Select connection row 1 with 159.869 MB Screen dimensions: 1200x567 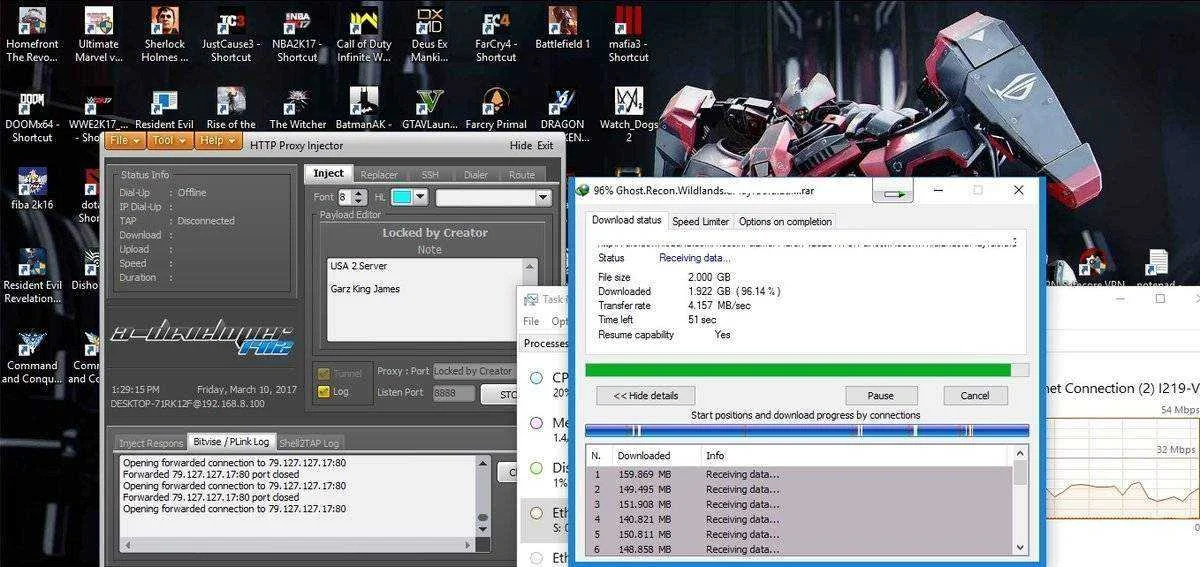click(x=799, y=474)
